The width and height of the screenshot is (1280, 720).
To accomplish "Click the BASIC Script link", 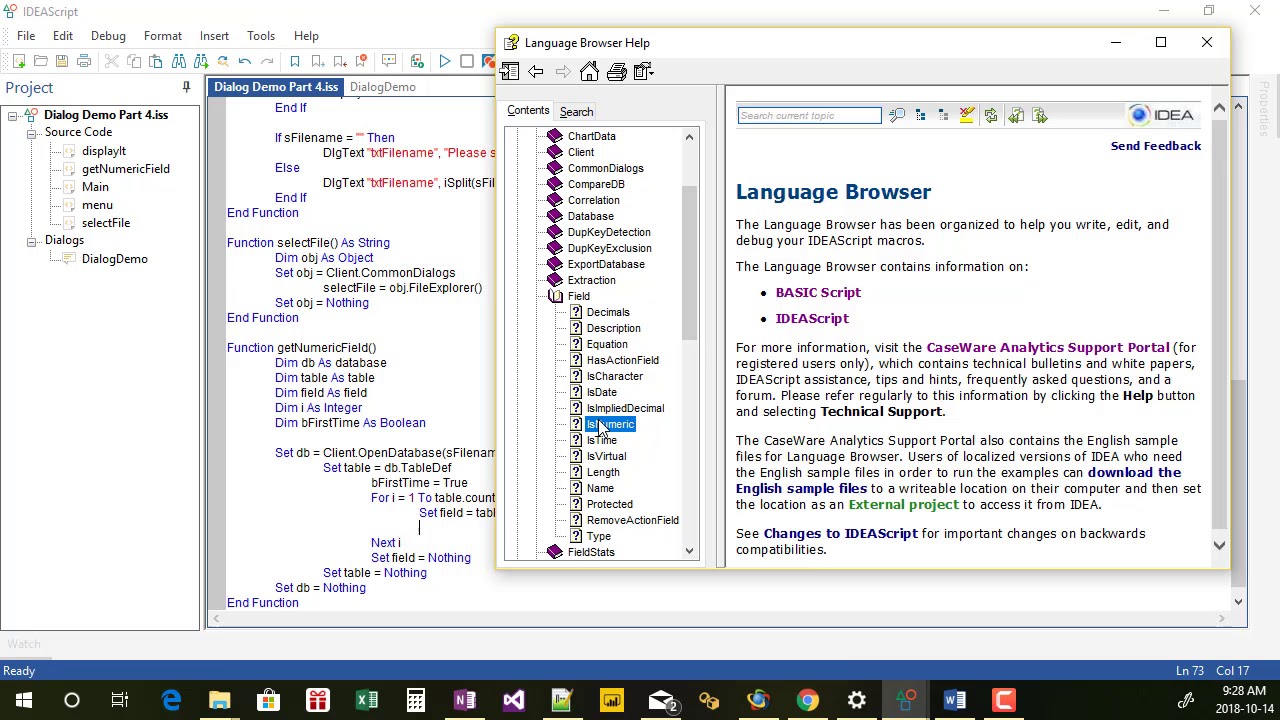I will pyautogui.click(x=818, y=293).
